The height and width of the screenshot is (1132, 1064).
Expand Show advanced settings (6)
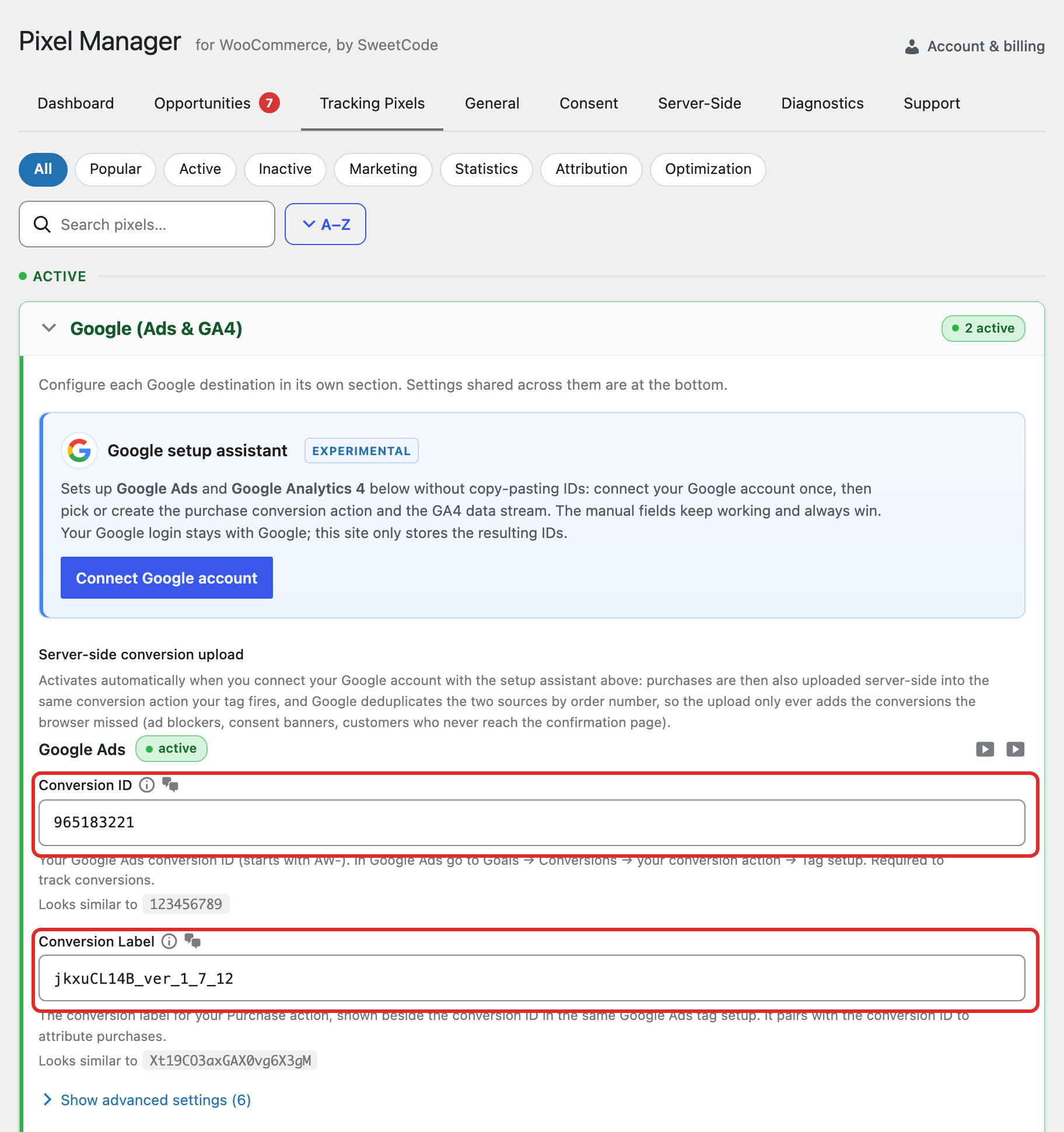(148, 1100)
